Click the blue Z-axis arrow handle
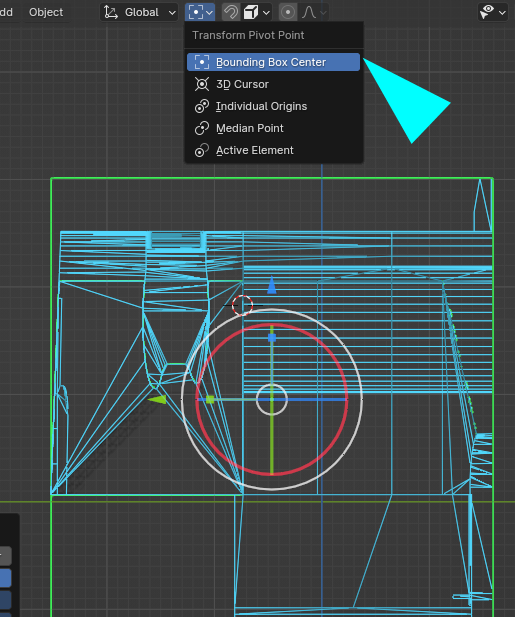Viewport: 515px width, 617px height. tap(272, 285)
